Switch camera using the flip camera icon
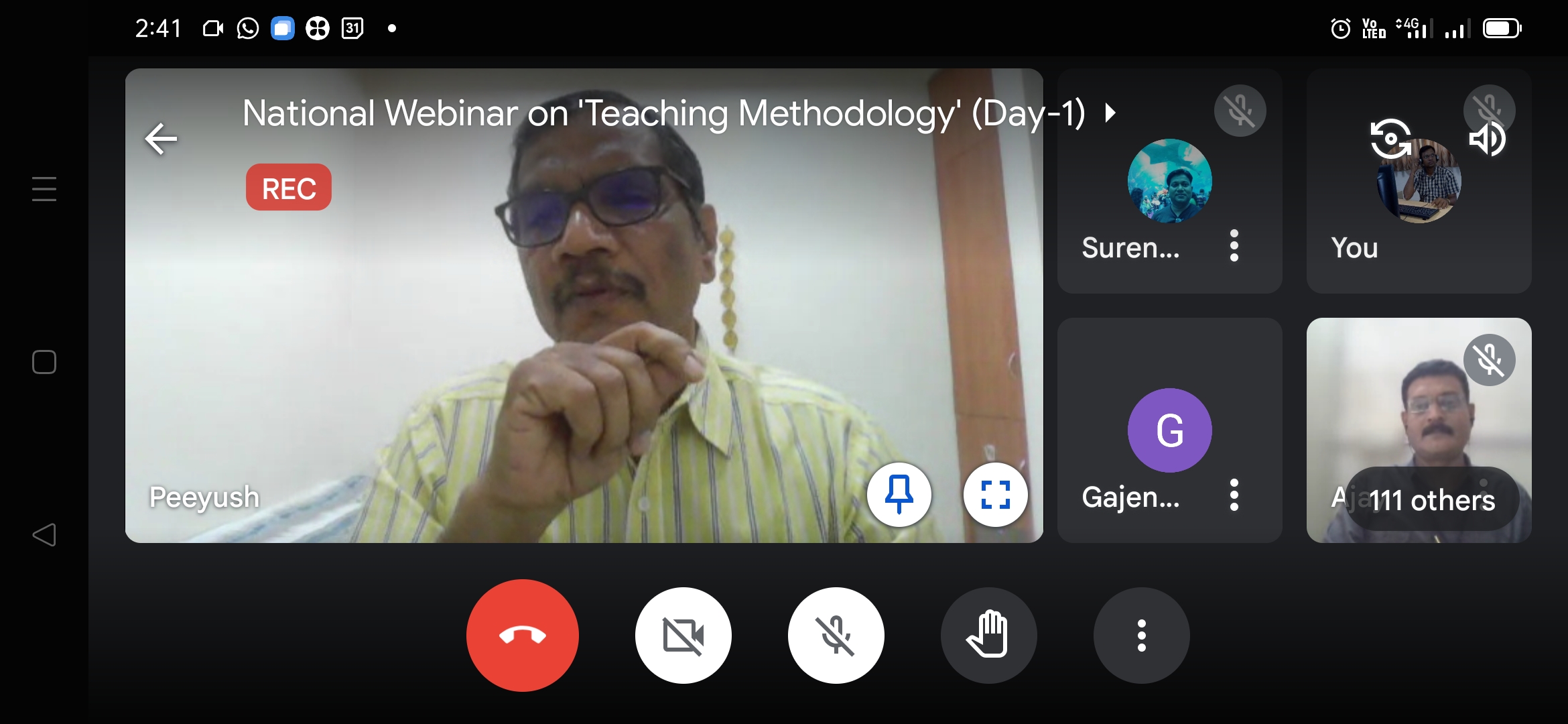 [x=1390, y=139]
